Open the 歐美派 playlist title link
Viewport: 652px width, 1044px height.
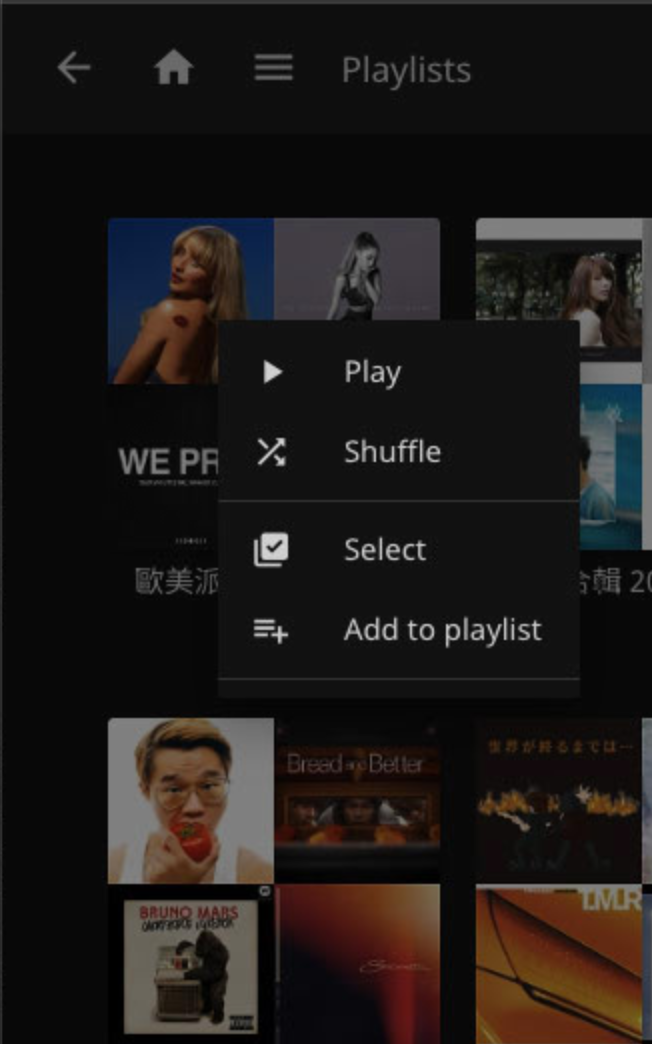176,581
